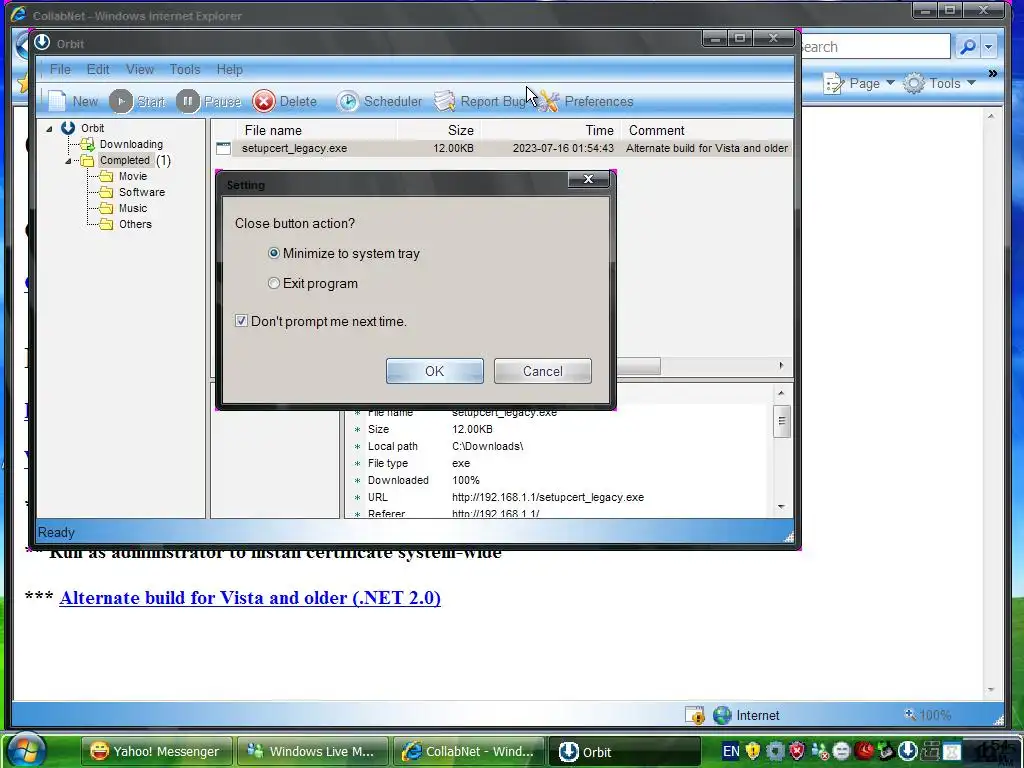1024x768 pixels.
Task: Click the file icon beside setupcert_legacy.exe
Action: tap(223, 148)
